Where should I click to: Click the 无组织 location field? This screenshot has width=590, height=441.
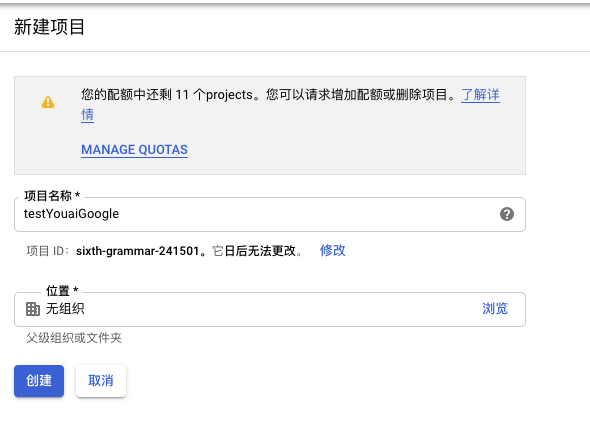tap(270, 309)
